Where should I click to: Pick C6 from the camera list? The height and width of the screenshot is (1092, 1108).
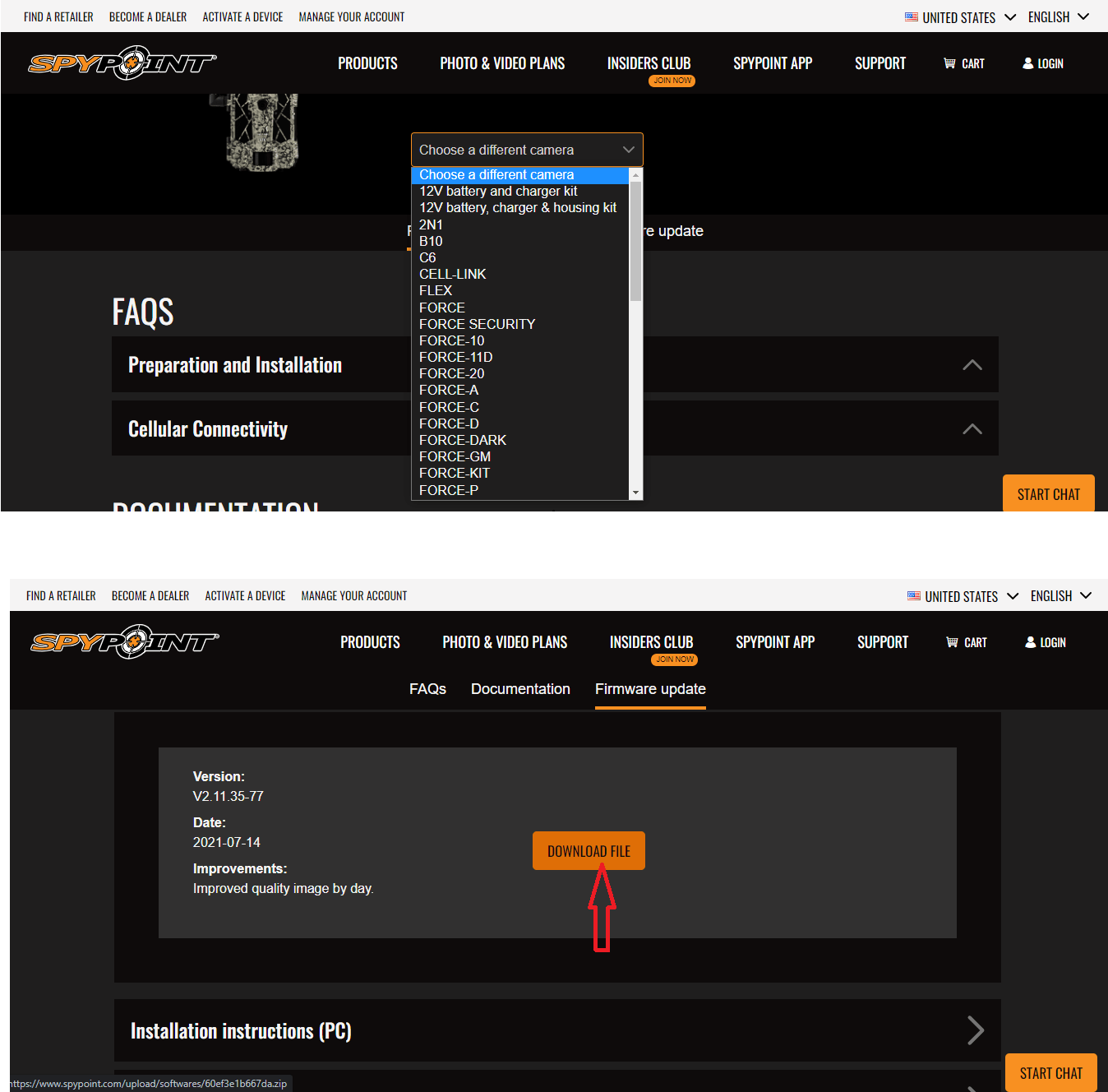tap(519, 257)
